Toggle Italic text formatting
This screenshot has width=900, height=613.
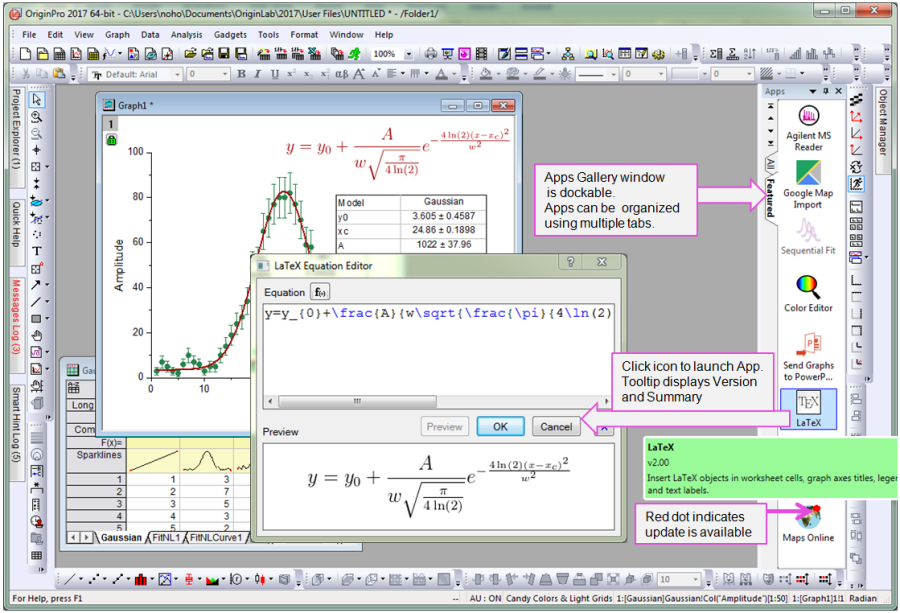[x=258, y=74]
